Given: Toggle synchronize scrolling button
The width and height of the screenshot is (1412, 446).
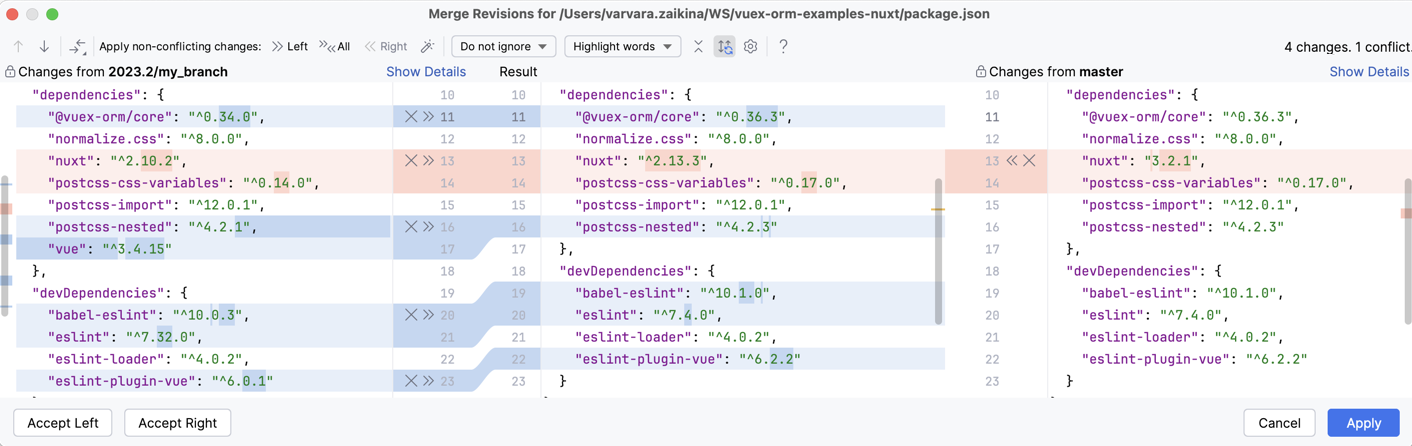Looking at the screenshot, I should coord(725,46).
